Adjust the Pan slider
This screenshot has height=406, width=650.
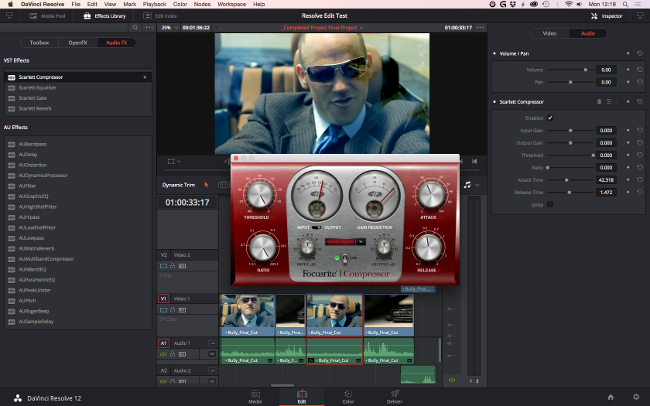(570, 82)
